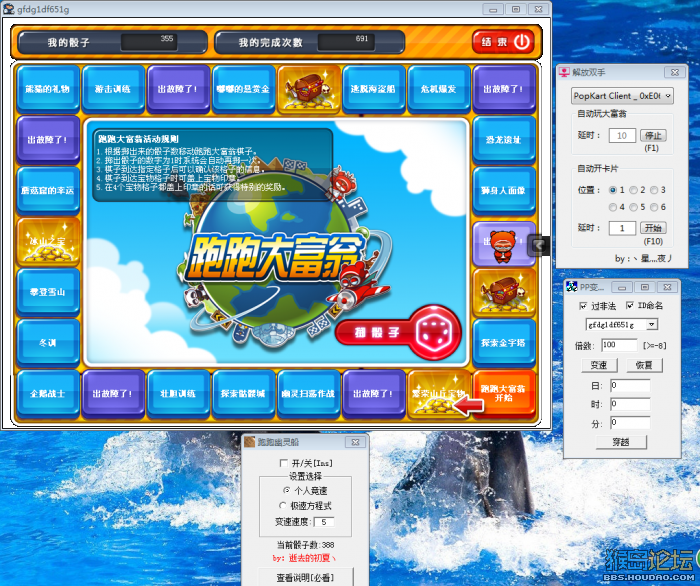Click the treasure chest tile above 探索金字塔
Viewport: 700px width, 586px height.
pos(504,292)
